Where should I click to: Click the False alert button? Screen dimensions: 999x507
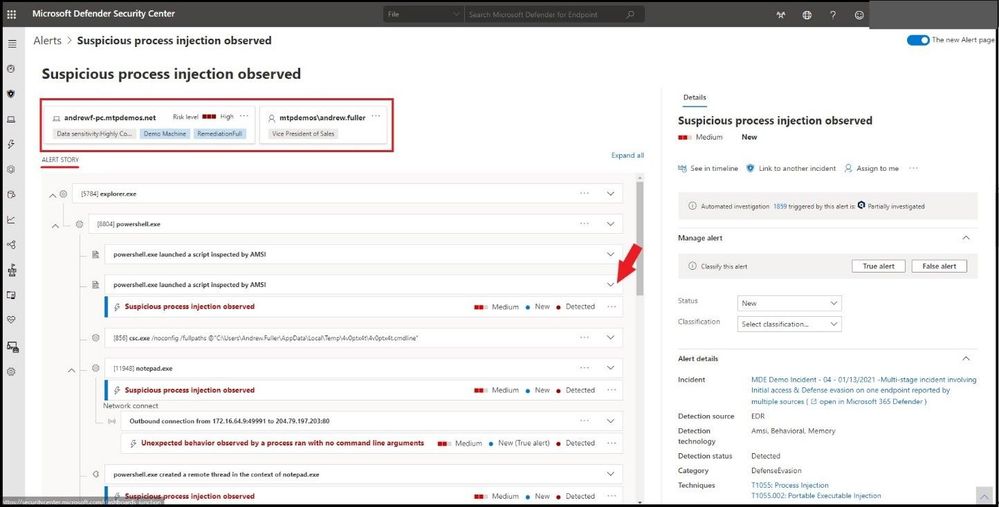939,266
